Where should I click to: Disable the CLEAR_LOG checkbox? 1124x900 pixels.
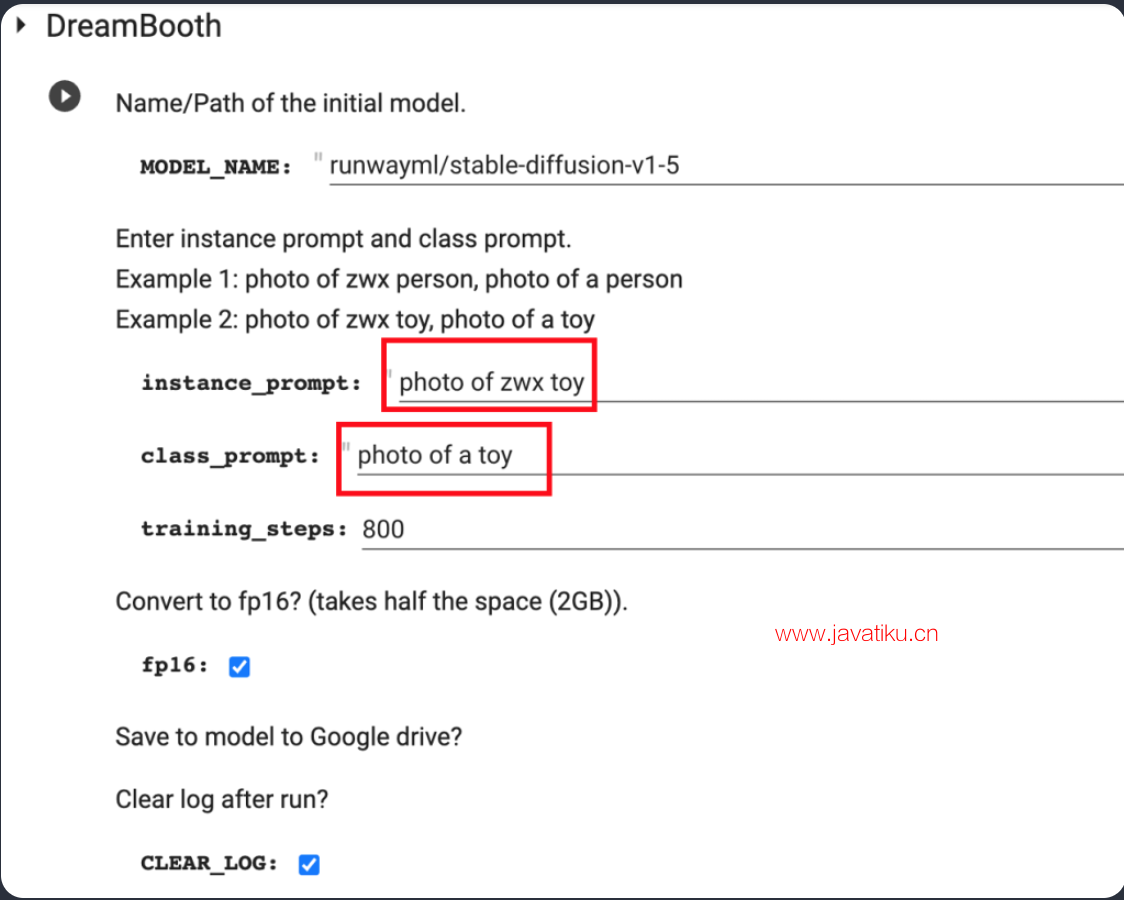(x=309, y=864)
